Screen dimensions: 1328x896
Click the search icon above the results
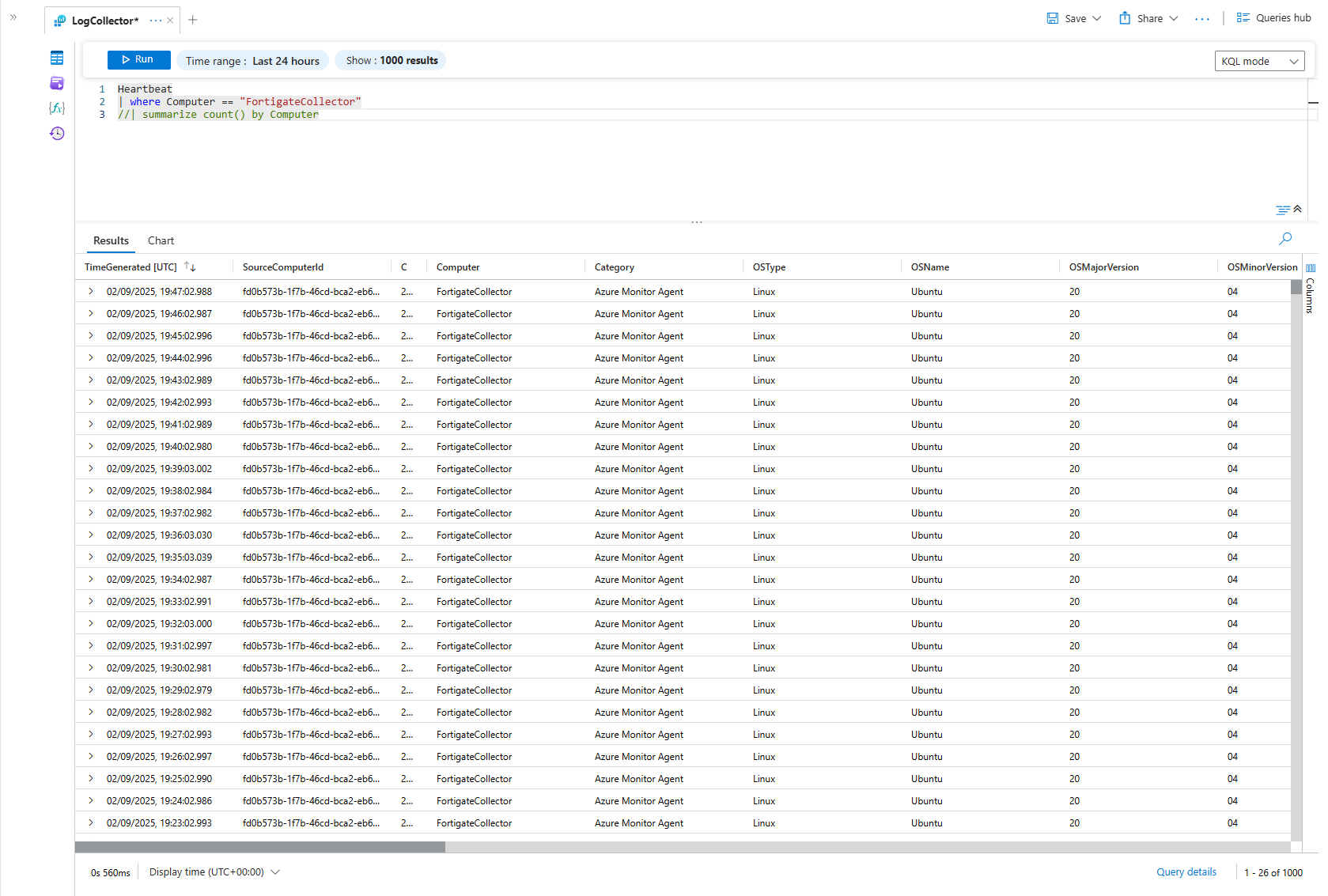(x=1284, y=238)
